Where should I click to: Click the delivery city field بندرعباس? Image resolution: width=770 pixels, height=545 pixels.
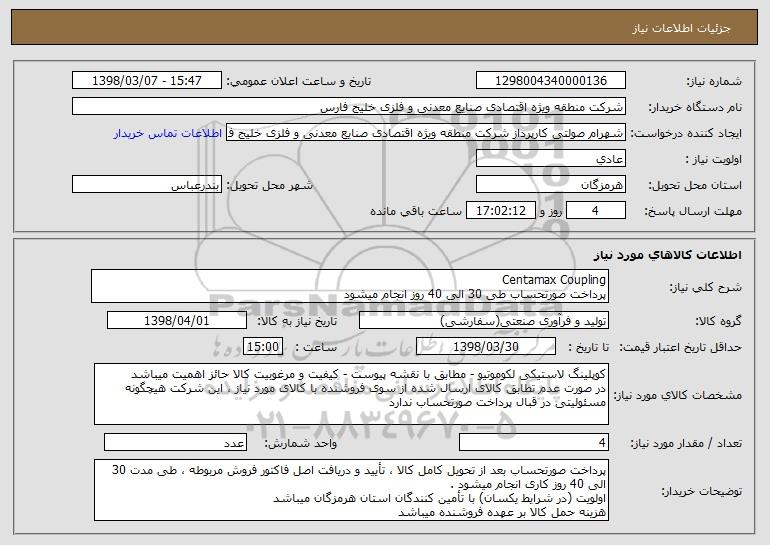[x=147, y=185]
